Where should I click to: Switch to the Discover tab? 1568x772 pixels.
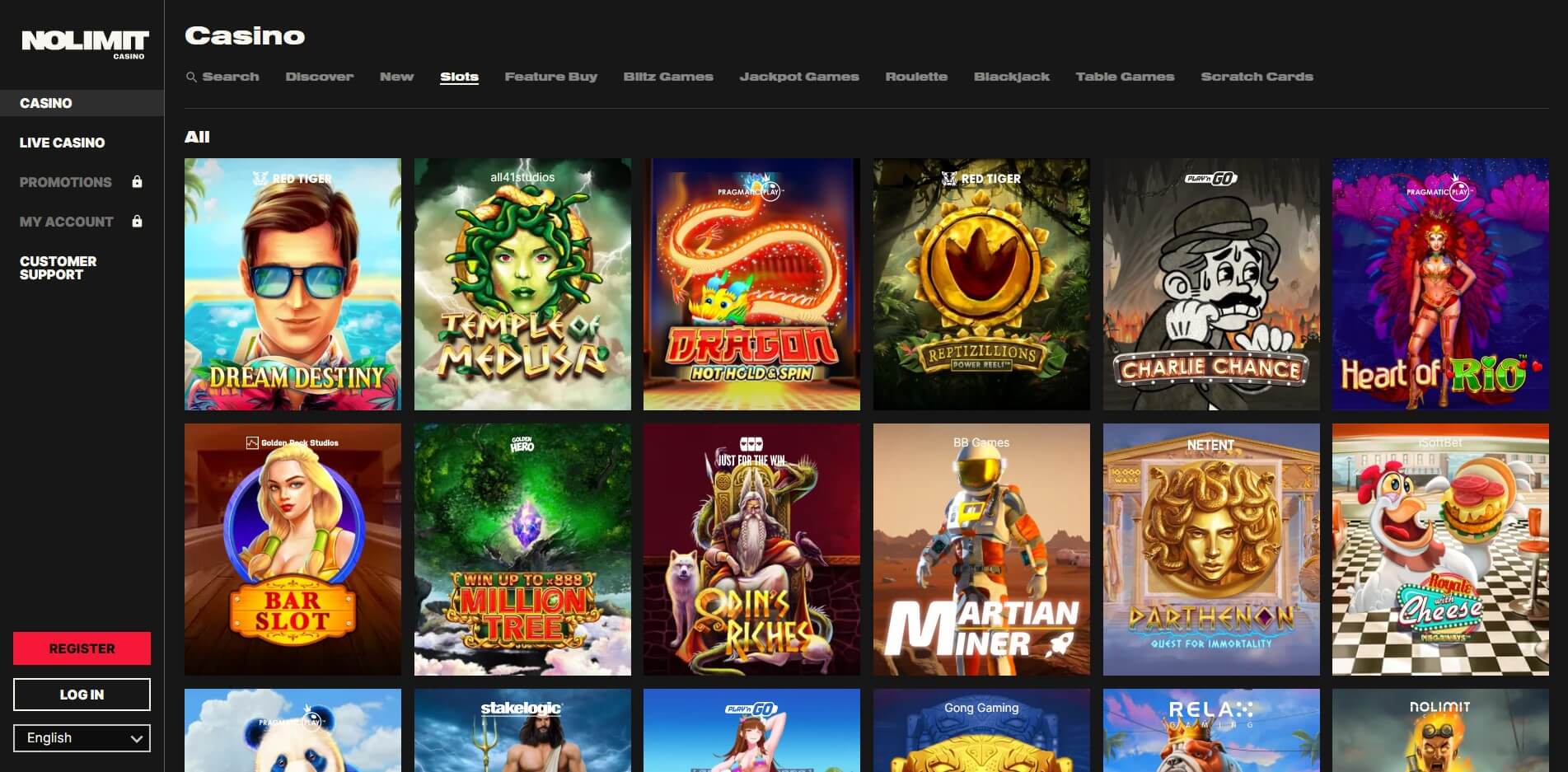(320, 77)
